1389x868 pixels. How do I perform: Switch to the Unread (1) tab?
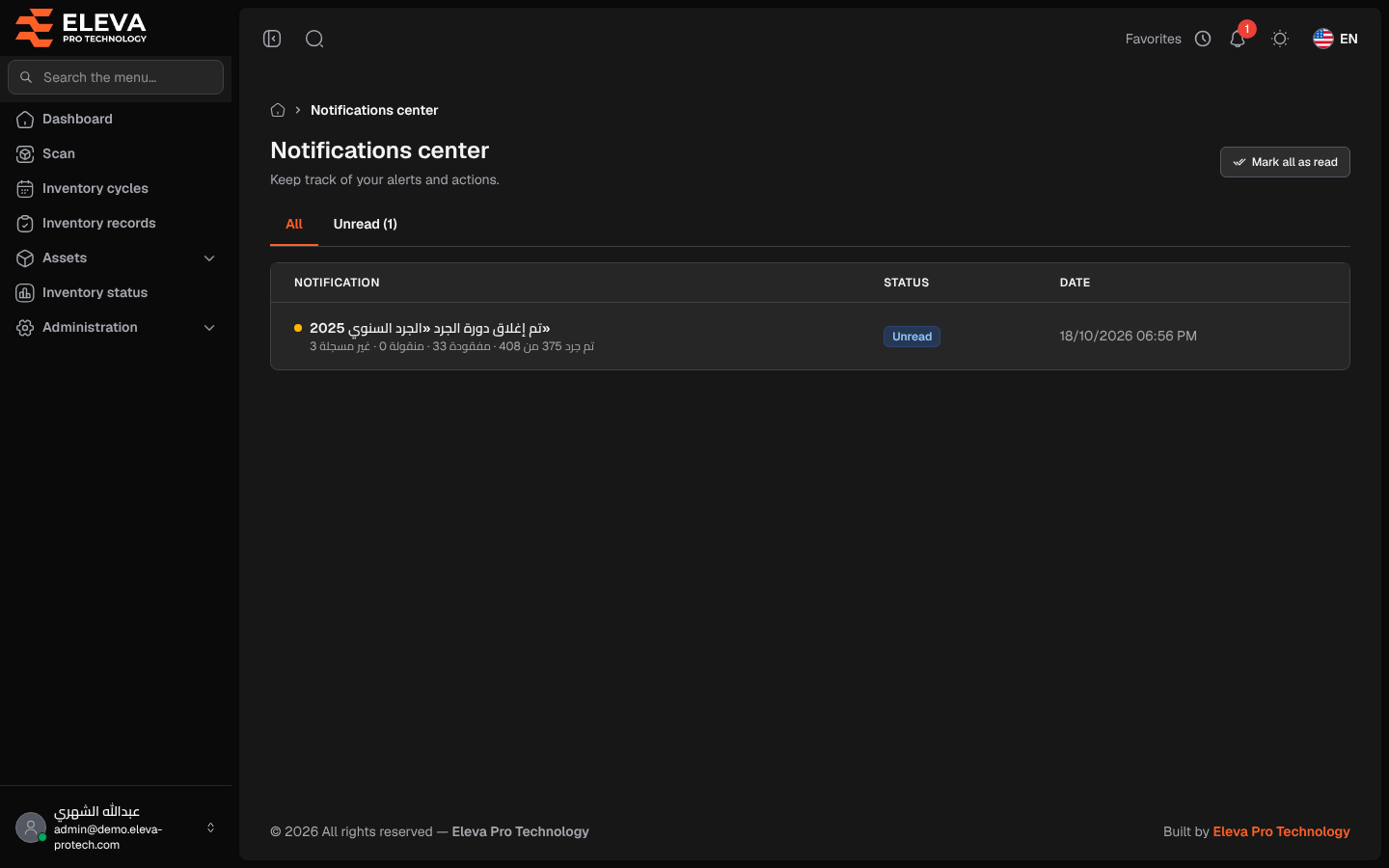tap(366, 224)
